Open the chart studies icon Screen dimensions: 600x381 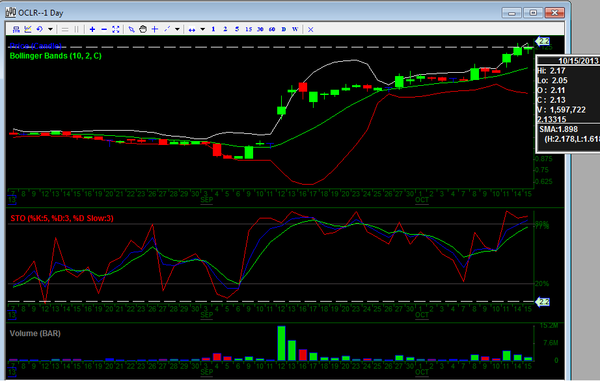click(28, 29)
